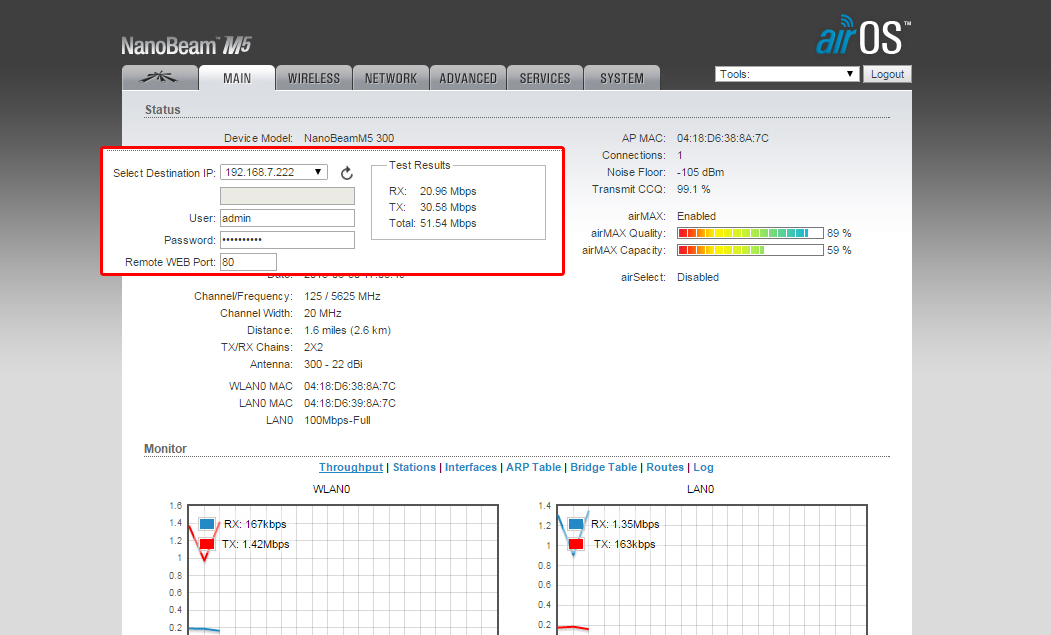
Task: Switch to the SYSTEM tab
Action: tap(622, 78)
